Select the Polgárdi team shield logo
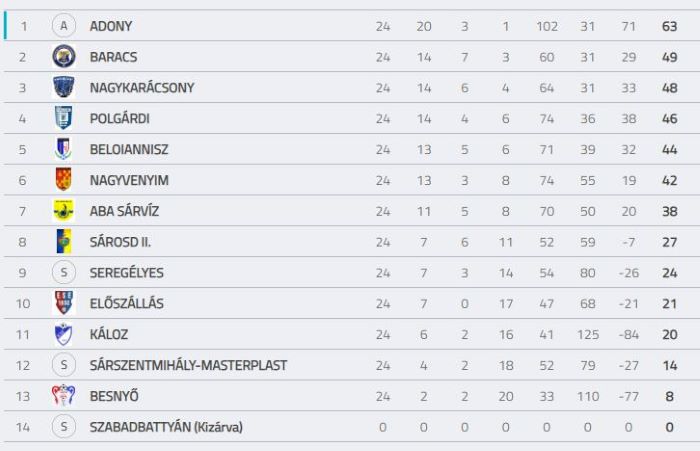 point(63,118)
